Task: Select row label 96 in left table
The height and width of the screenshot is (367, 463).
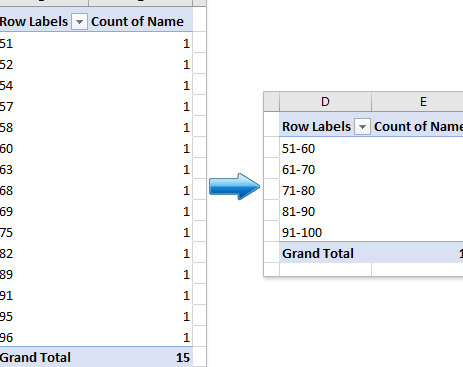Action: pos(6,338)
